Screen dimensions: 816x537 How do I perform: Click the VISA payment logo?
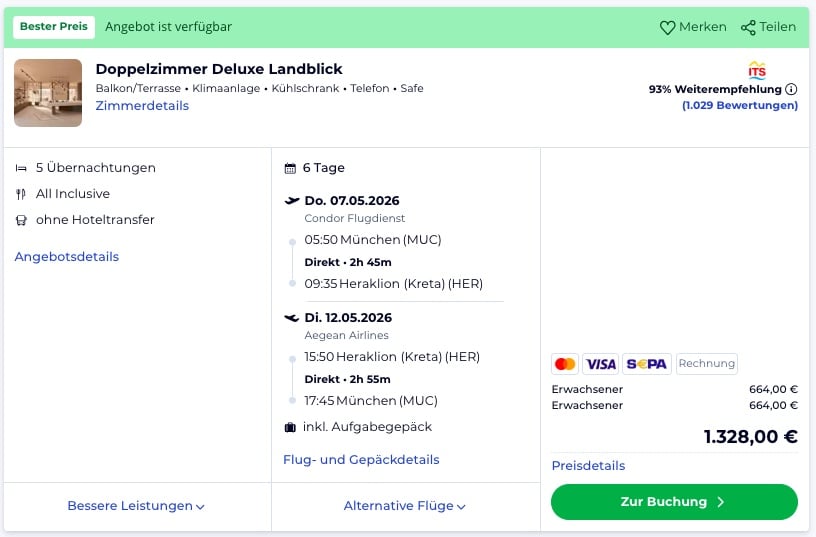pos(601,364)
